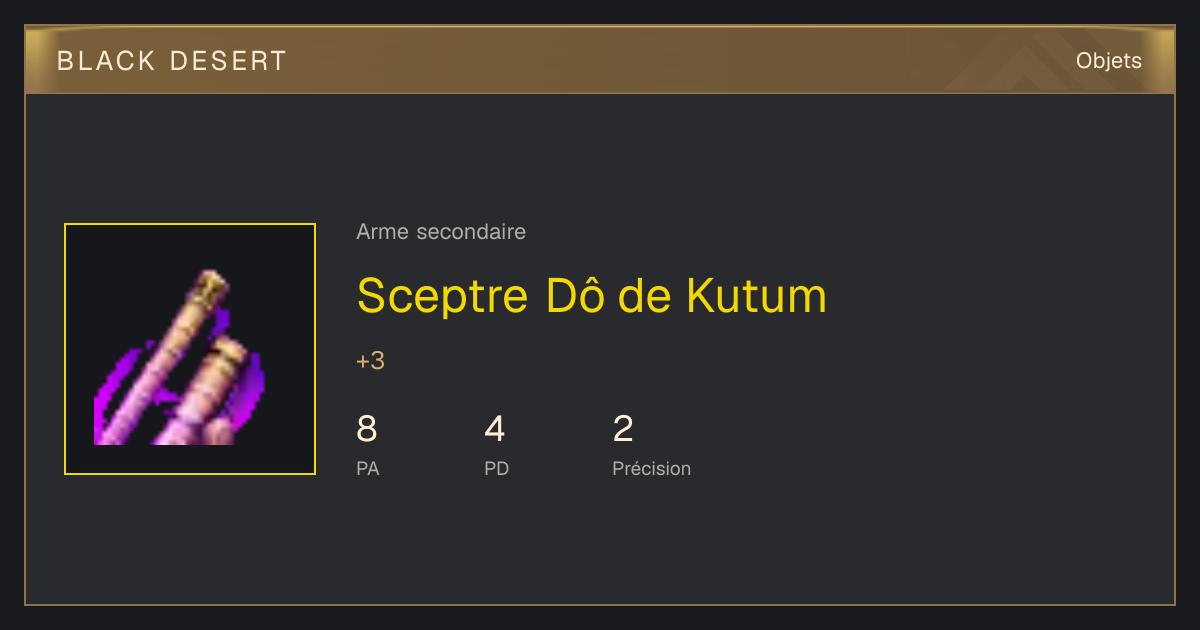Select the PA value 8
This screenshot has width=1200, height=630.
[367, 429]
